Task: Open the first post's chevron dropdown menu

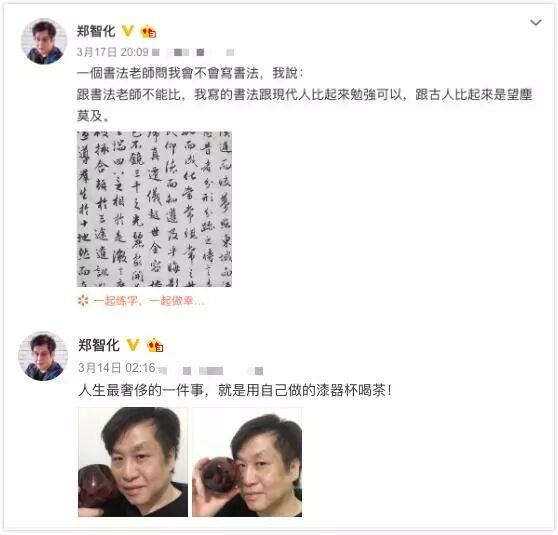Action: pyautogui.click(x=536, y=23)
